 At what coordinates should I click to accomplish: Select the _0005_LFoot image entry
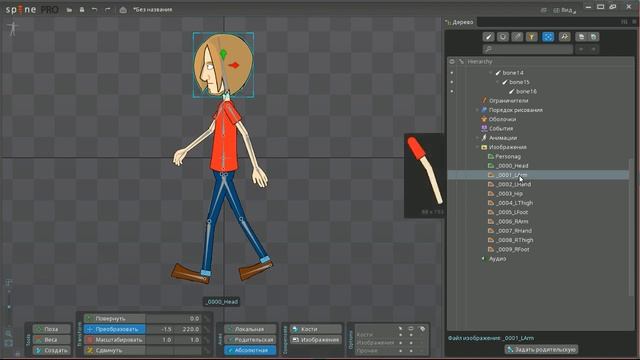coord(512,212)
